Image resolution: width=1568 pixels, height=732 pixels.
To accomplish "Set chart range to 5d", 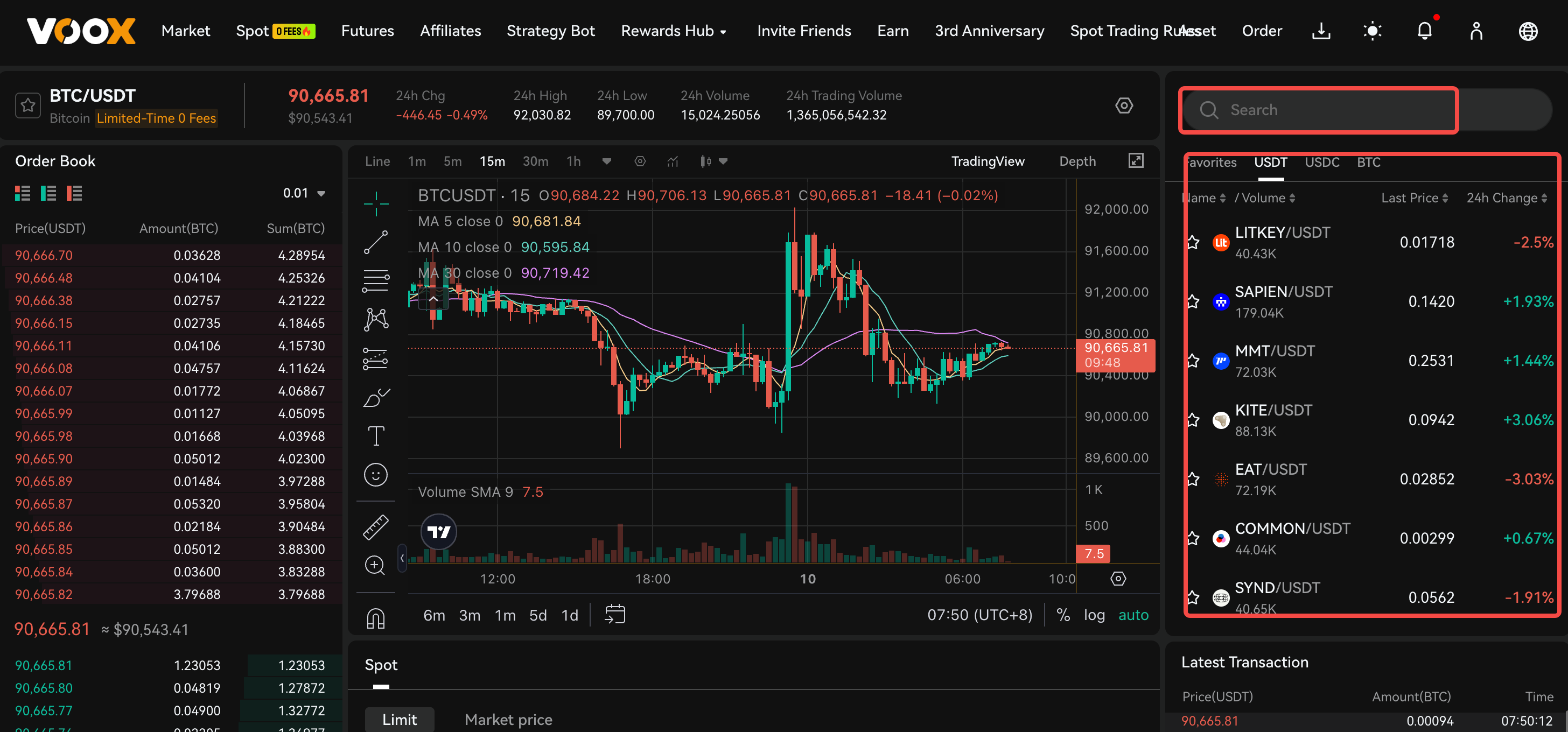I will click(x=537, y=615).
